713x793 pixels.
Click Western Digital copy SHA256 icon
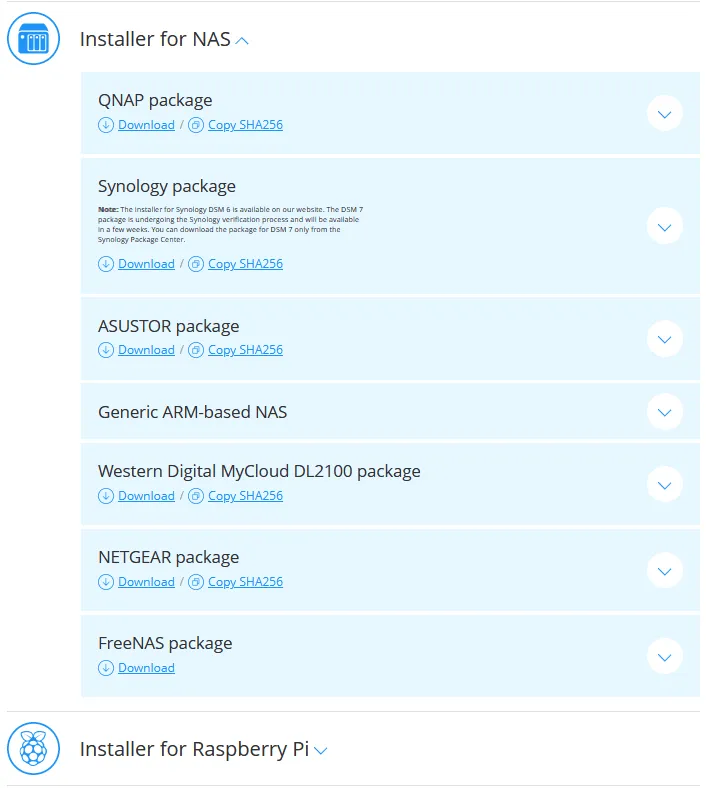click(196, 496)
